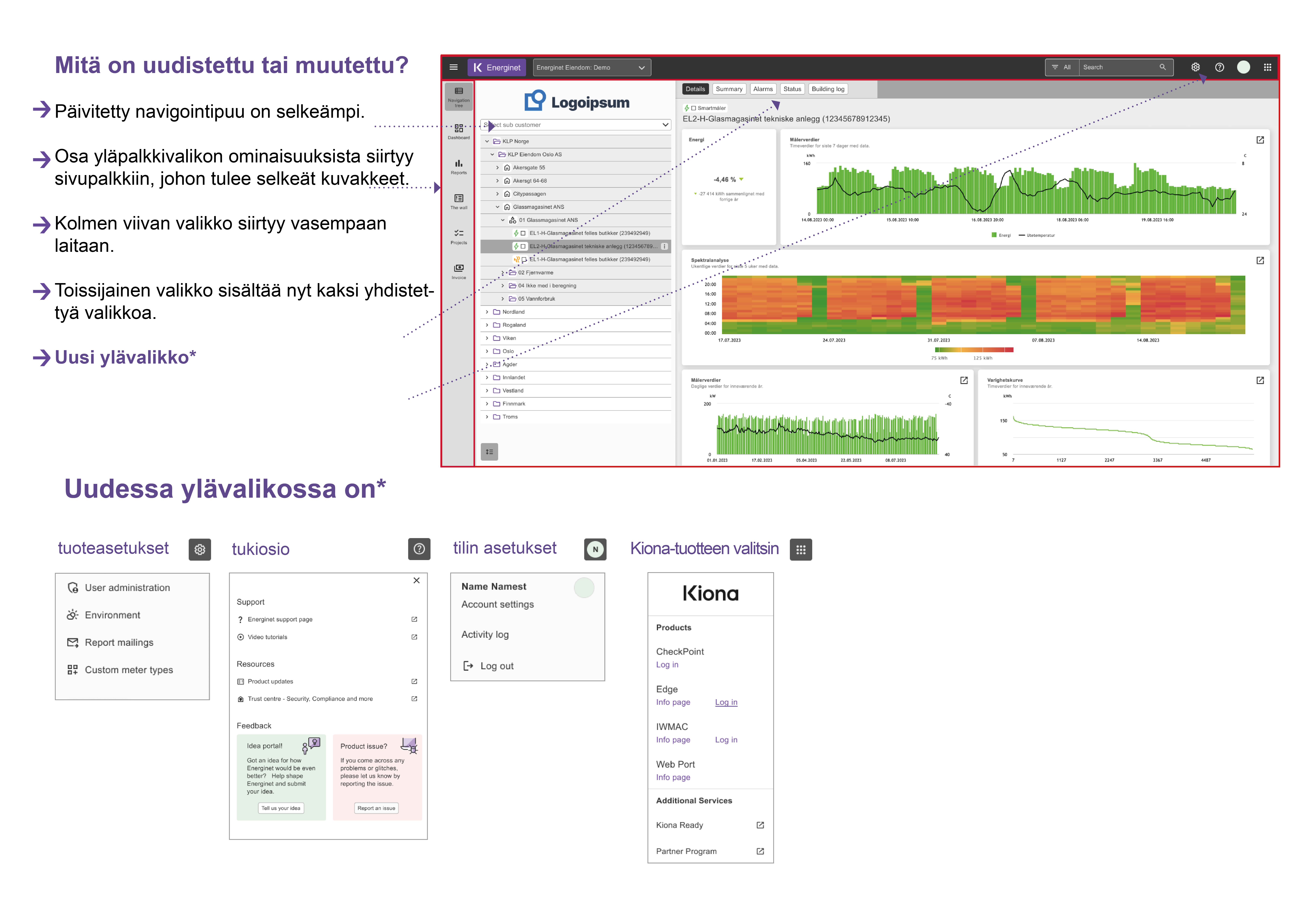Tick the checkbox on the EL2-H tekniske anlegg row

coord(523,247)
